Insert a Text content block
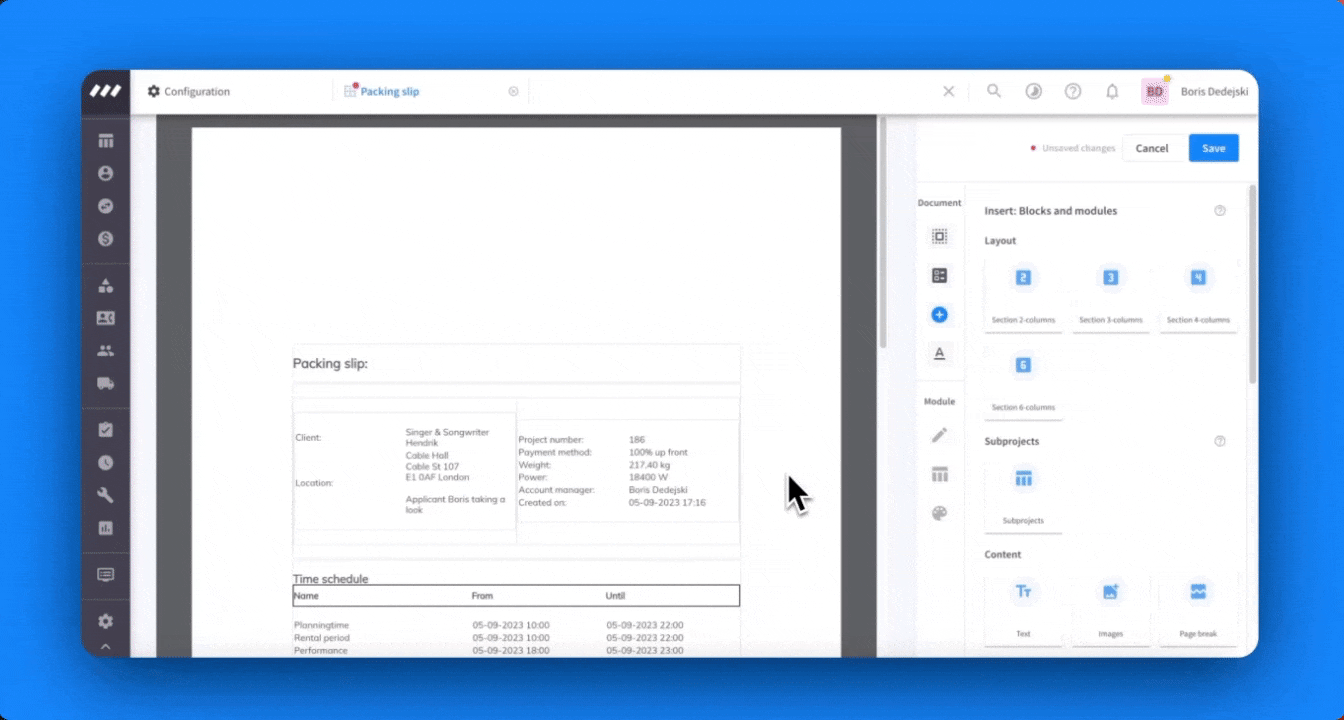 (1023, 609)
